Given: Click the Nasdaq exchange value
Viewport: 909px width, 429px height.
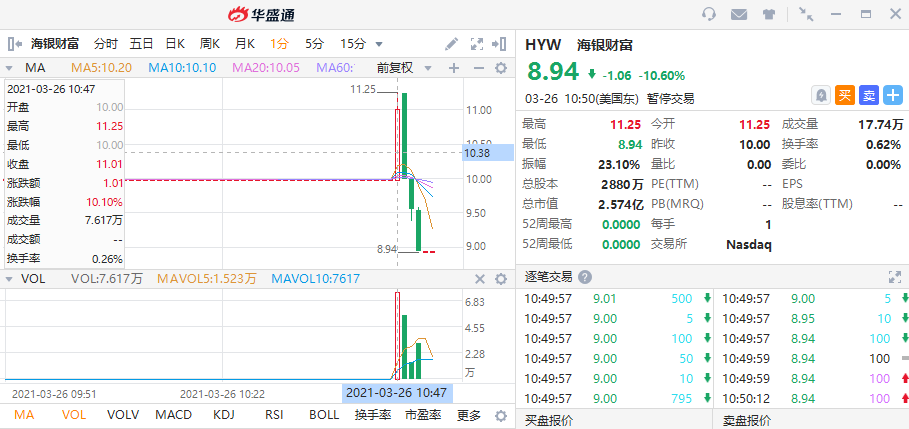Looking at the screenshot, I should point(748,245).
